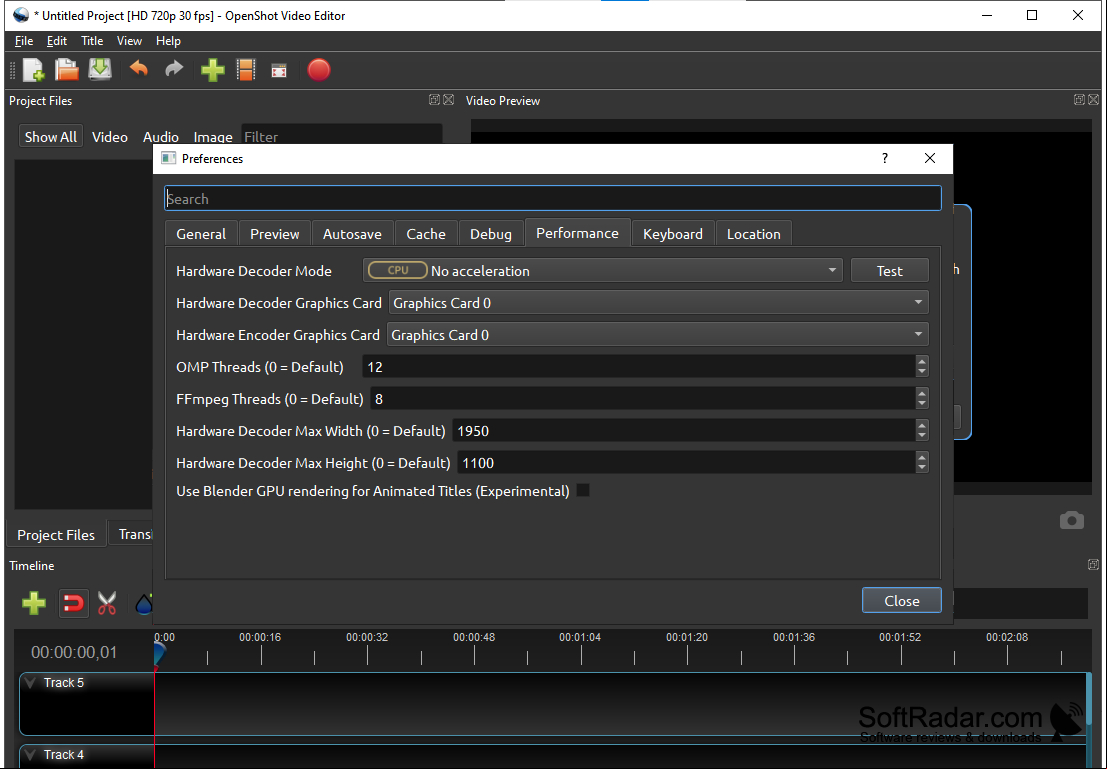This screenshot has width=1107, height=769.
Task: Decrease the OMP Threads value
Action: coord(921,372)
